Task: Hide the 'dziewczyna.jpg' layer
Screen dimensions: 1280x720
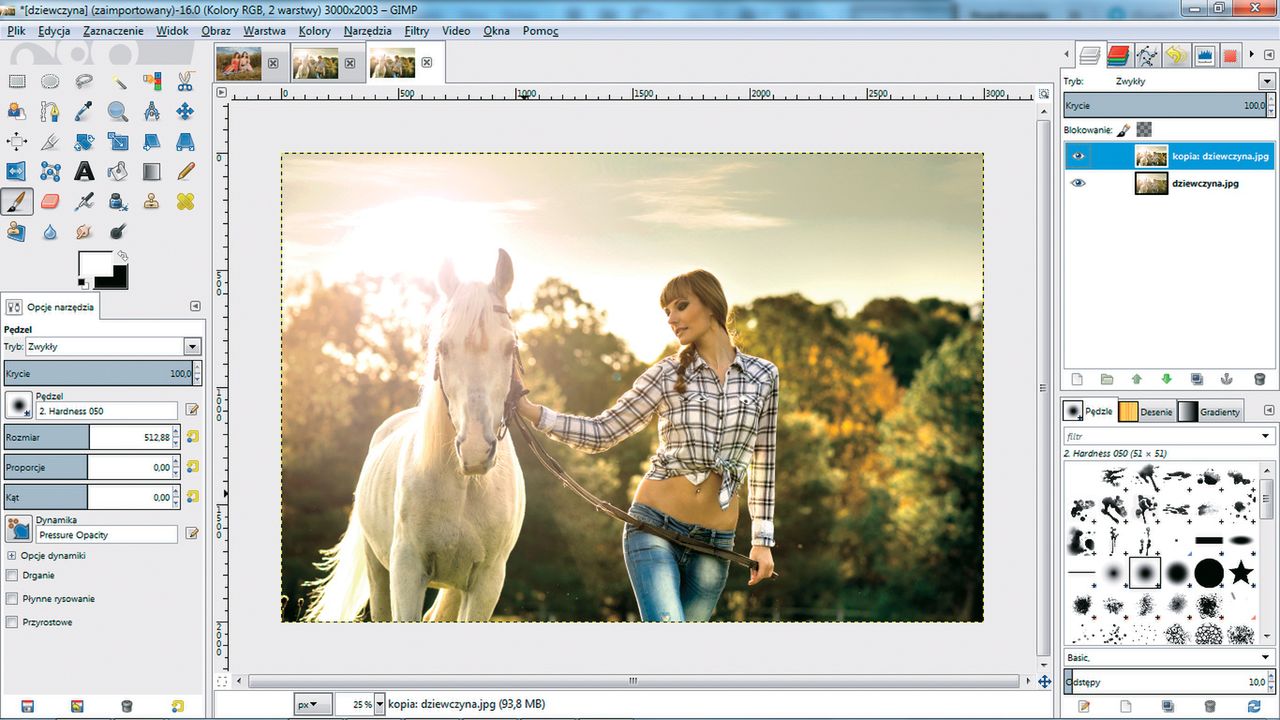Action: (1078, 183)
